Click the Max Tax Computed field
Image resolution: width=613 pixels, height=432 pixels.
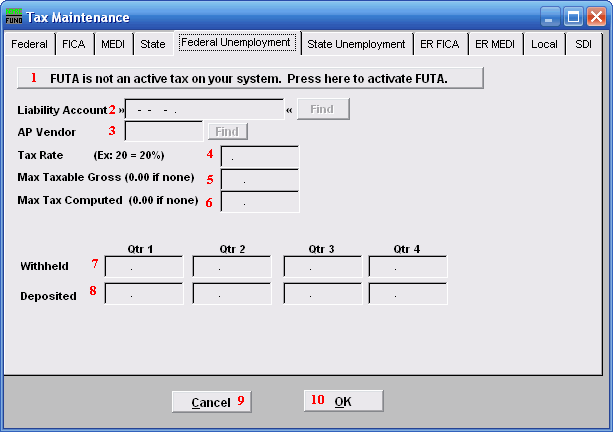[259, 202]
